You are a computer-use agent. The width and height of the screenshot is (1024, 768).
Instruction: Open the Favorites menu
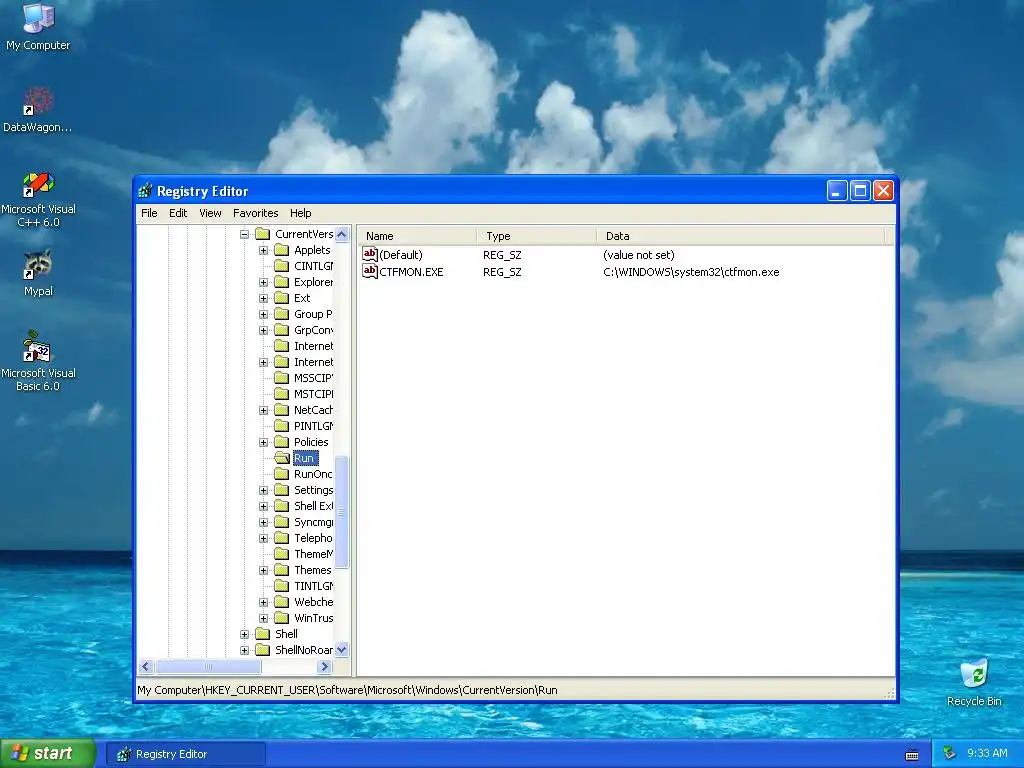pyautogui.click(x=255, y=213)
